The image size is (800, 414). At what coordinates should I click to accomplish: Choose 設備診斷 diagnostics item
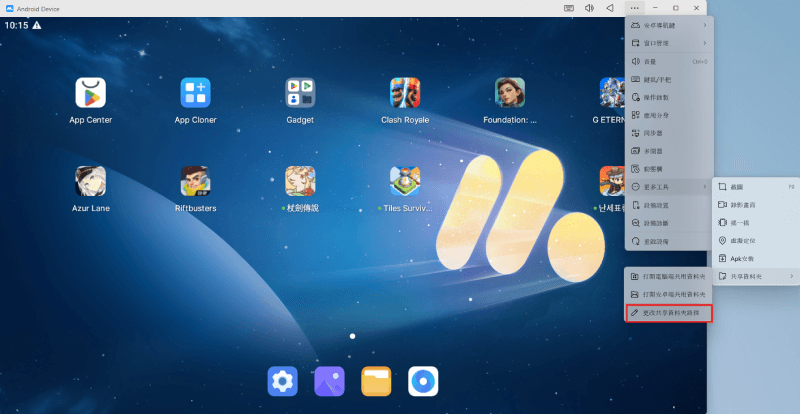tap(669, 223)
